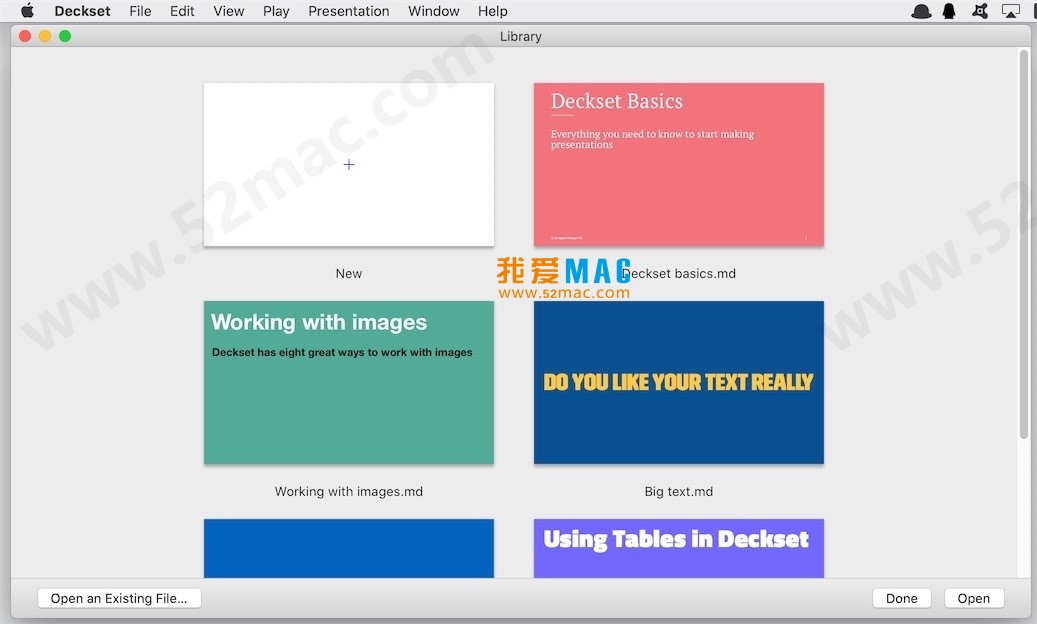
Task: Click the 'New' label
Action: (x=349, y=274)
